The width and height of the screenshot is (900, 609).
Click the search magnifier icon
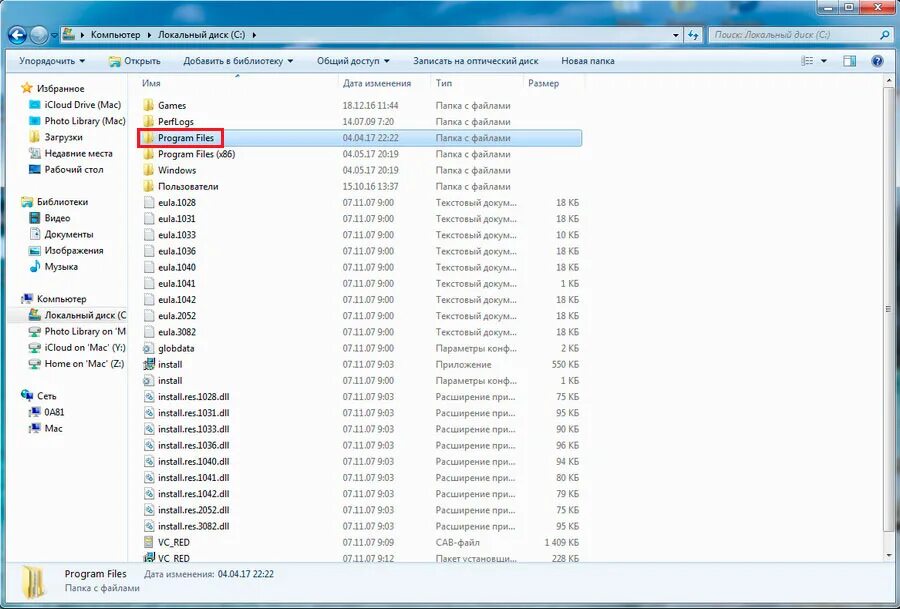pyautogui.click(x=885, y=35)
